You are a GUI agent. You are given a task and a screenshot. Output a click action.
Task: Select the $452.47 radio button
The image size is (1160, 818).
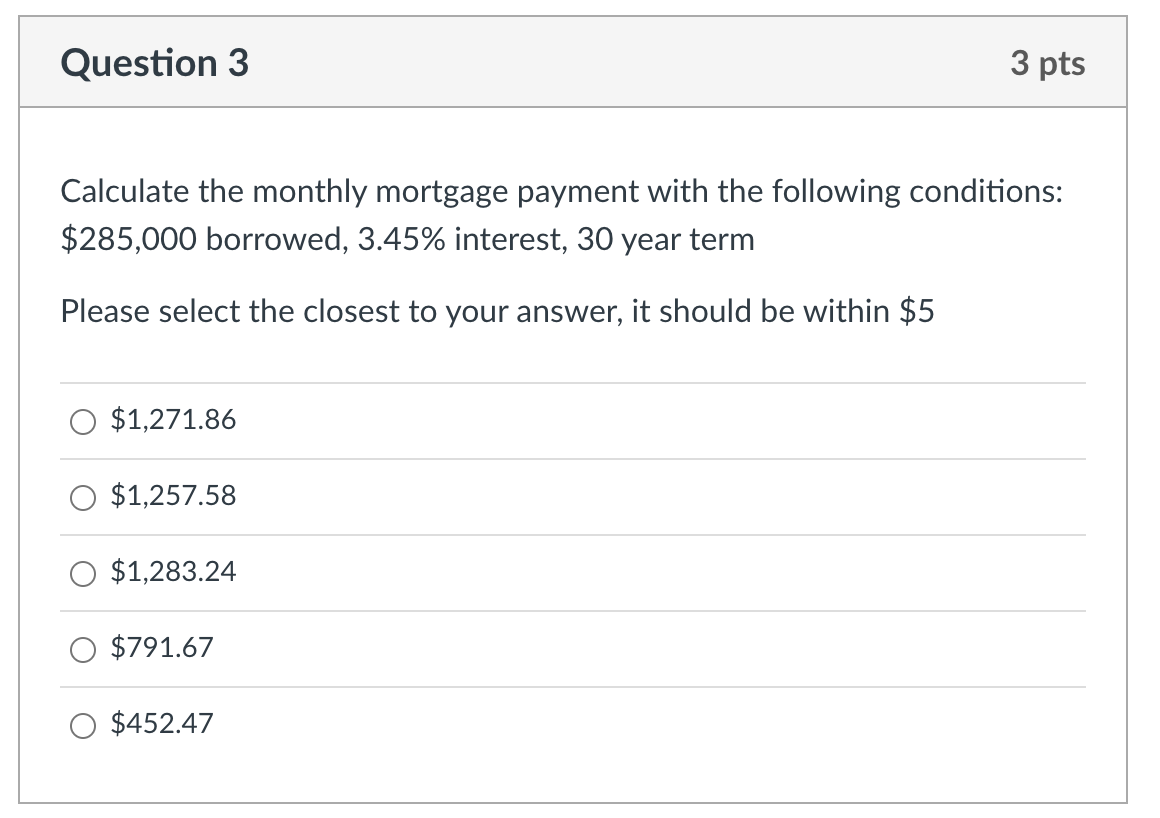[x=82, y=726]
